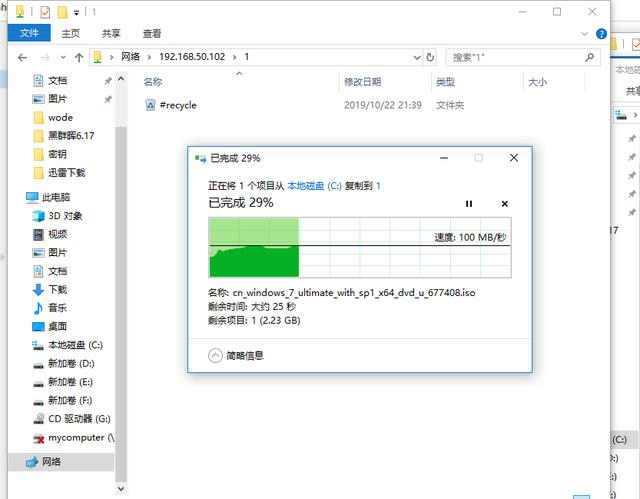Click the properties quick access icon
The width and height of the screenshot is (640, 499).
(x=45, y=12)
